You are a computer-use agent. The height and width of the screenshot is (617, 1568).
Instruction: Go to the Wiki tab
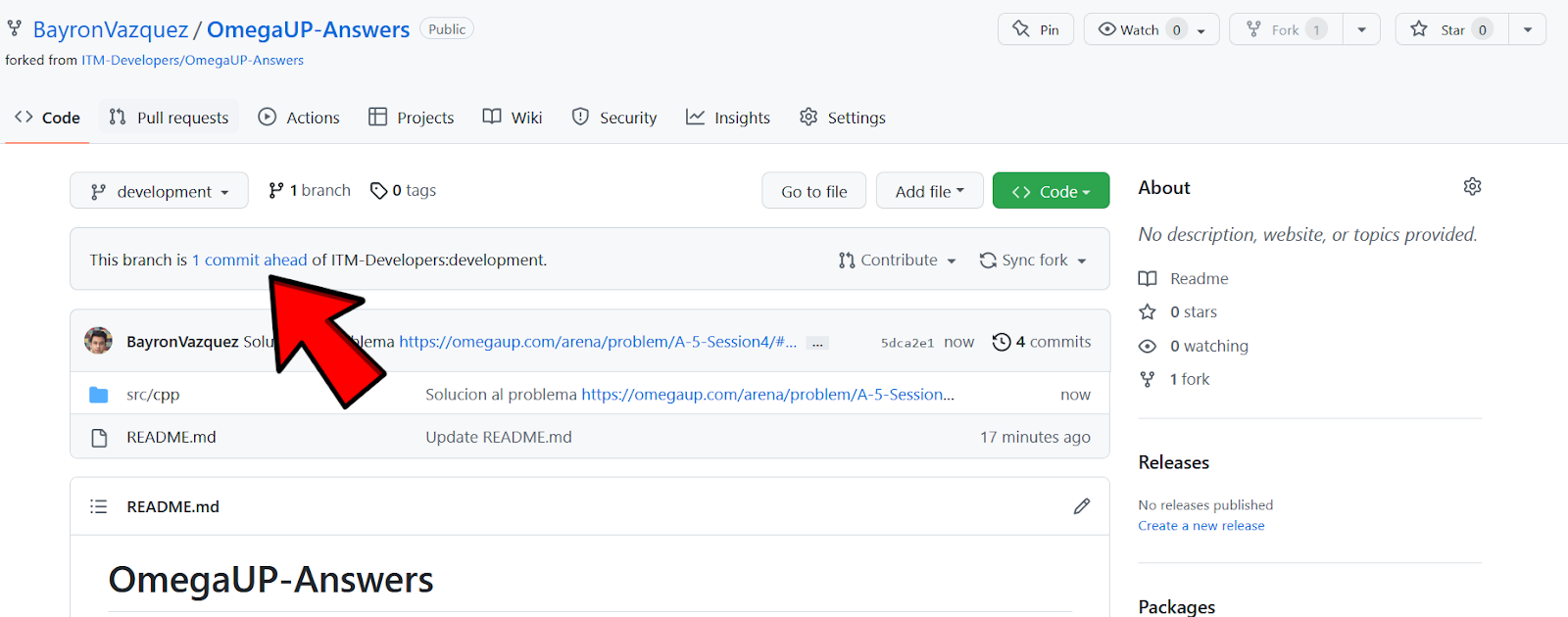[x=513, y=118]
